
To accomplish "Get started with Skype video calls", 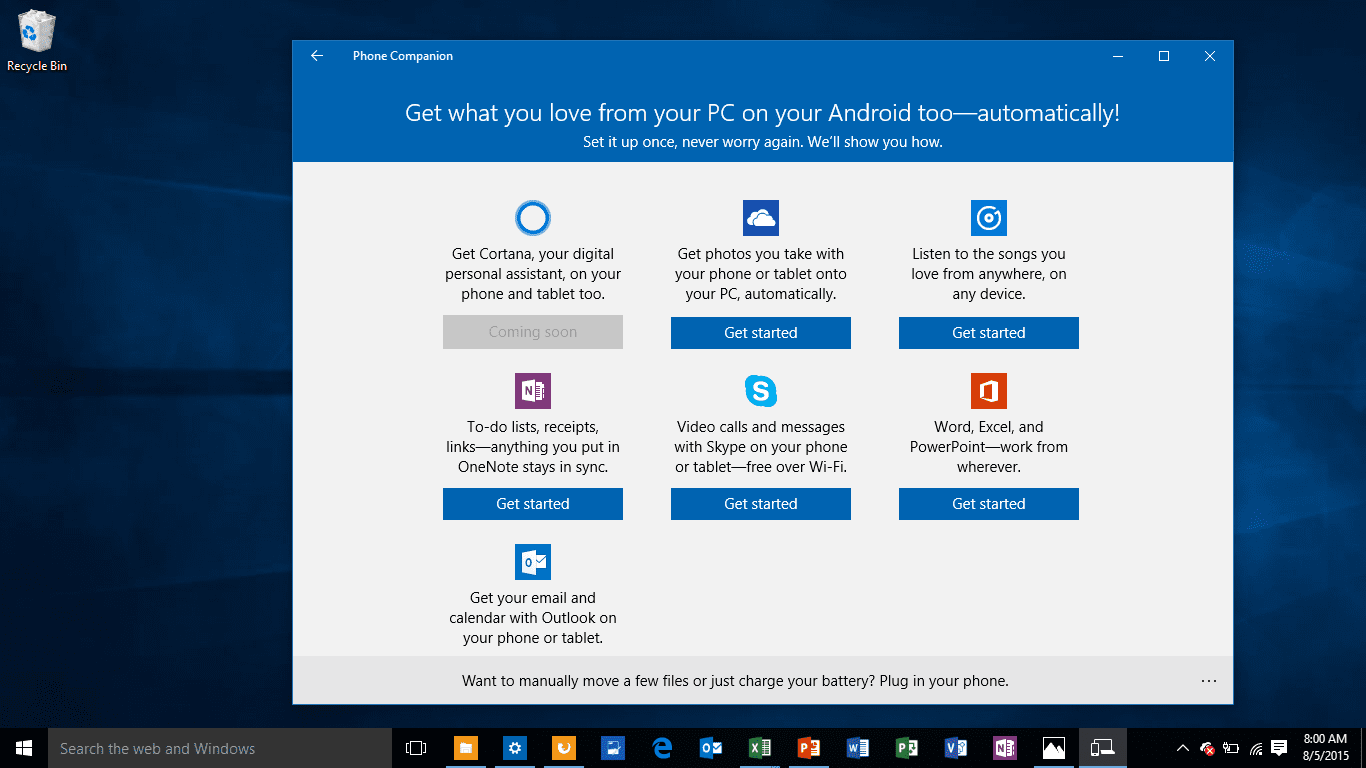I will click(761, 504).
